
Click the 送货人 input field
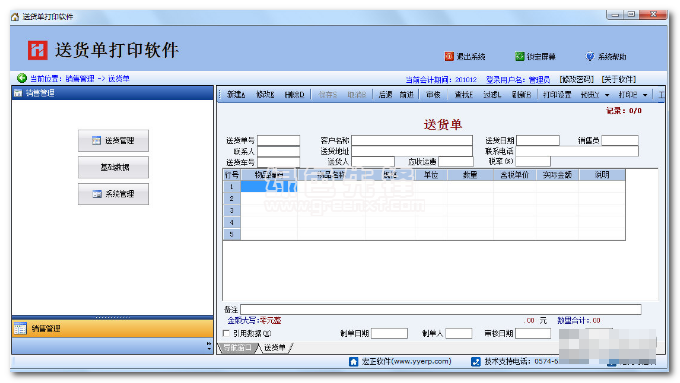(x=373, y=162)
